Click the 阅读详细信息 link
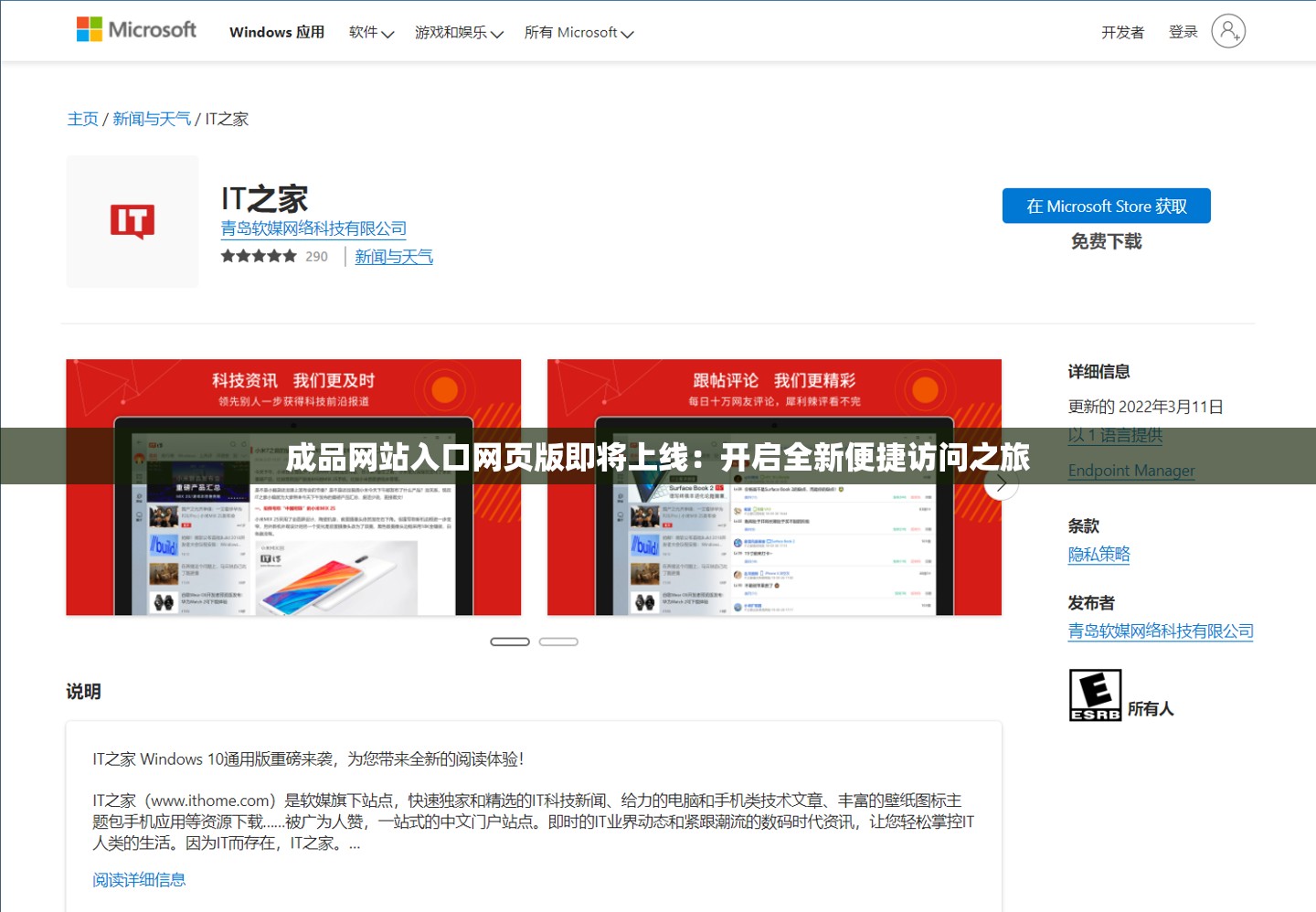1316x912 pixels. pyautogui.click(x=139, y=879)
